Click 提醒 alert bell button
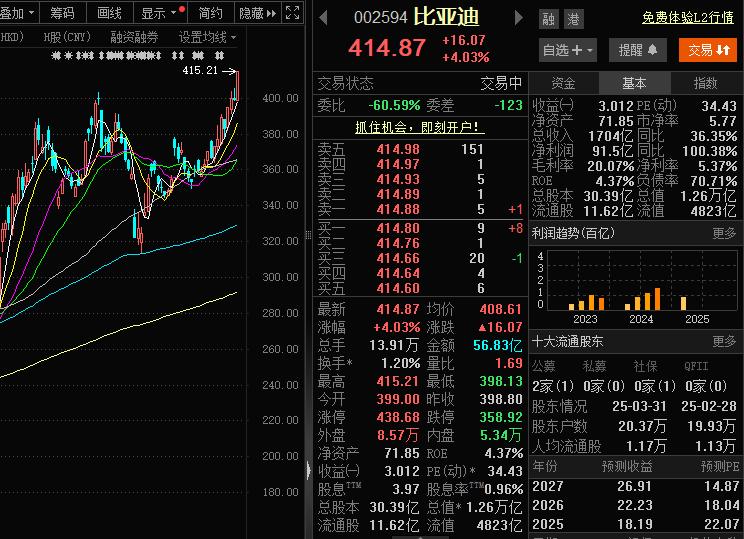This screenshot has width=744, height=539. pyautogui.click(x=638, y=50)
